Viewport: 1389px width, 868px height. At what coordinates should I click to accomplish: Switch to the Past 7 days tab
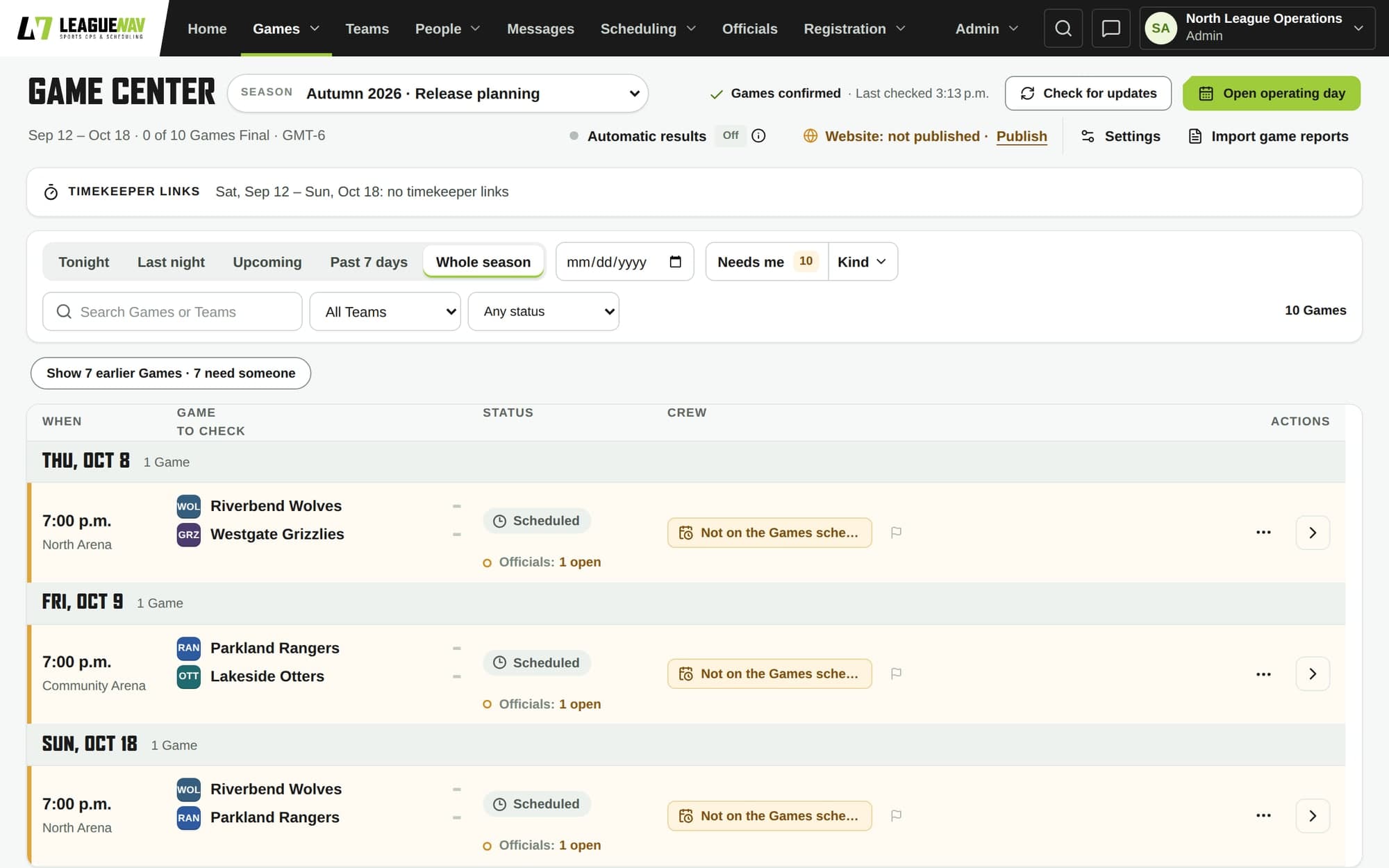tap(369, 262)
